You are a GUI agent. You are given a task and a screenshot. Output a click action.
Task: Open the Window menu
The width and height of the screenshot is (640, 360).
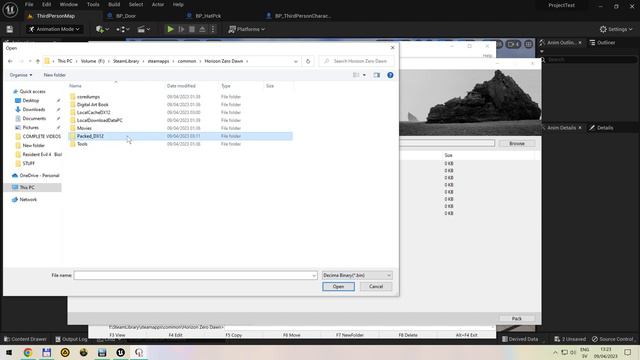pyautogui.click(x=69, y=4)
